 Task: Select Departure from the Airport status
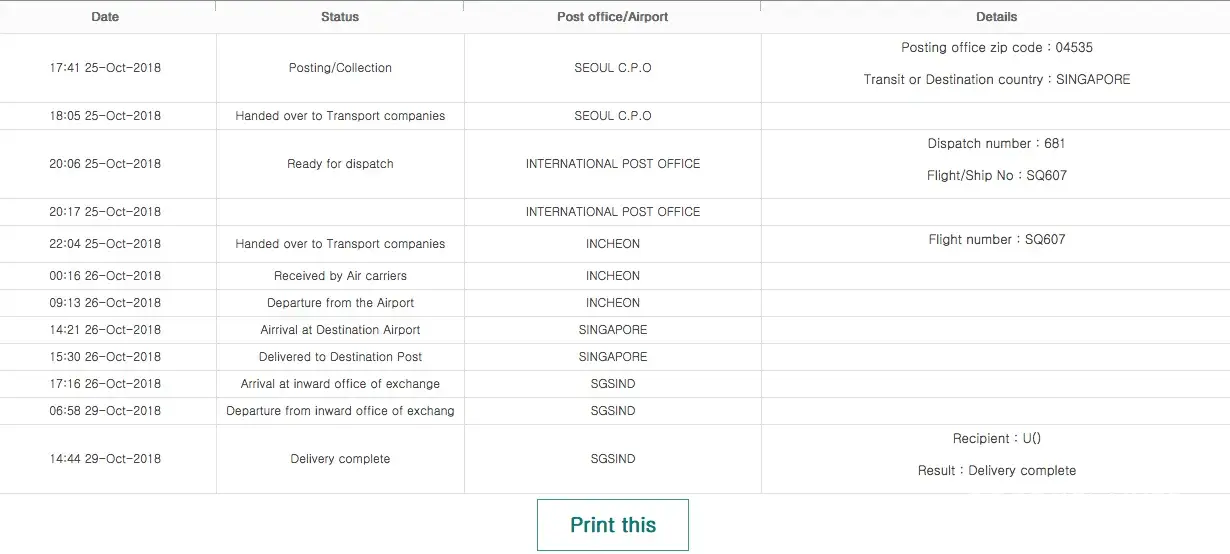(340, 303)
